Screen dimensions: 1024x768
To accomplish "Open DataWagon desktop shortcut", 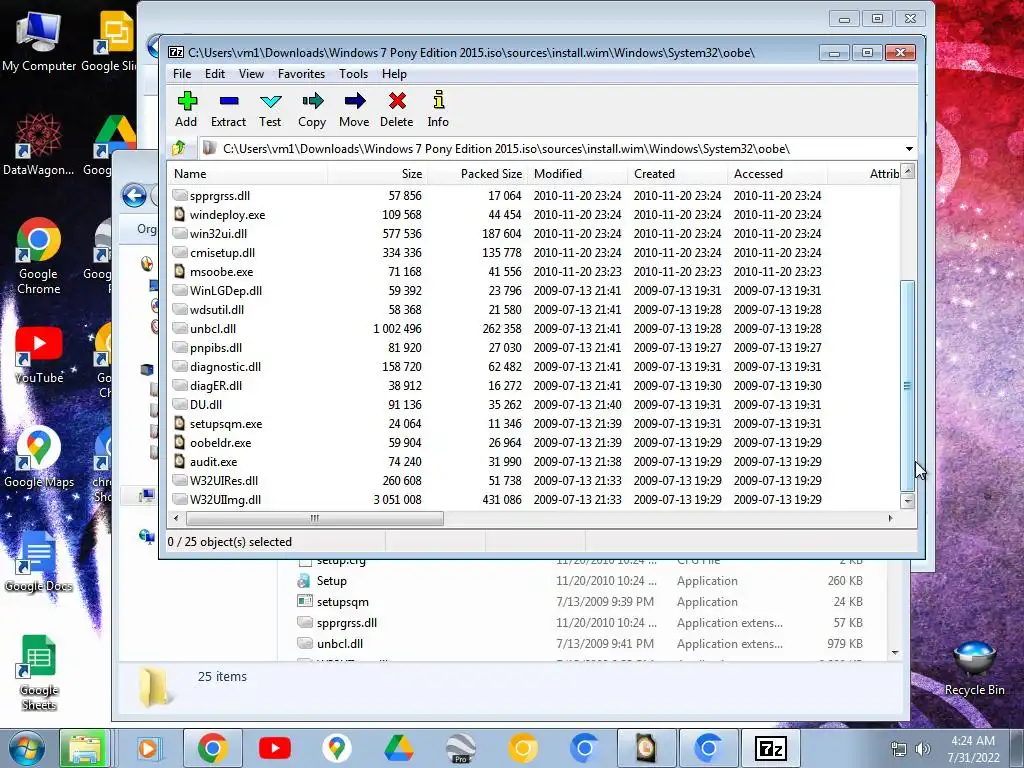I will tap(39, 144).
